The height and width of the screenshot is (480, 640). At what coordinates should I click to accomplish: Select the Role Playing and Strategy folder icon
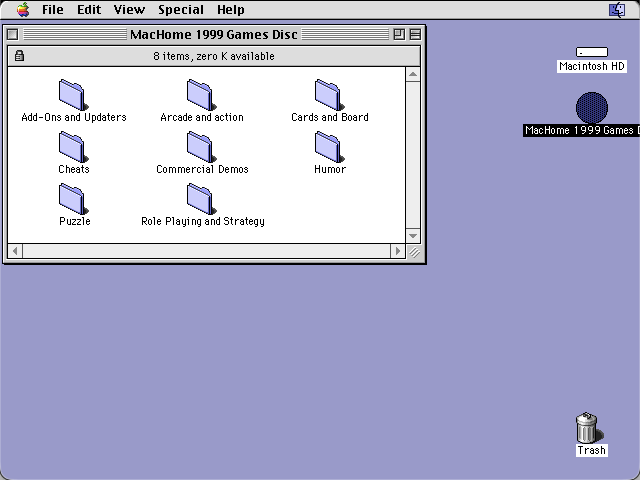point(201,198)
